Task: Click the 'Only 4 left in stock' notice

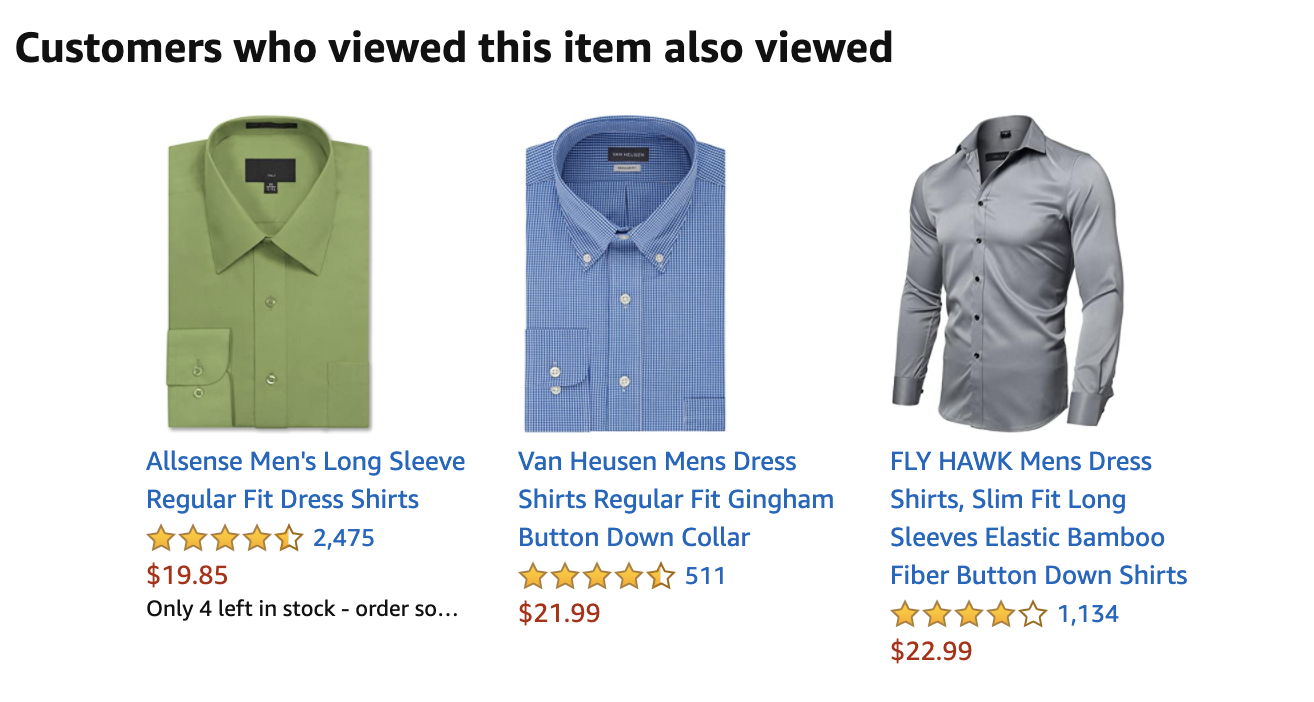Action: pyautogui.click(x=302, y=608)
